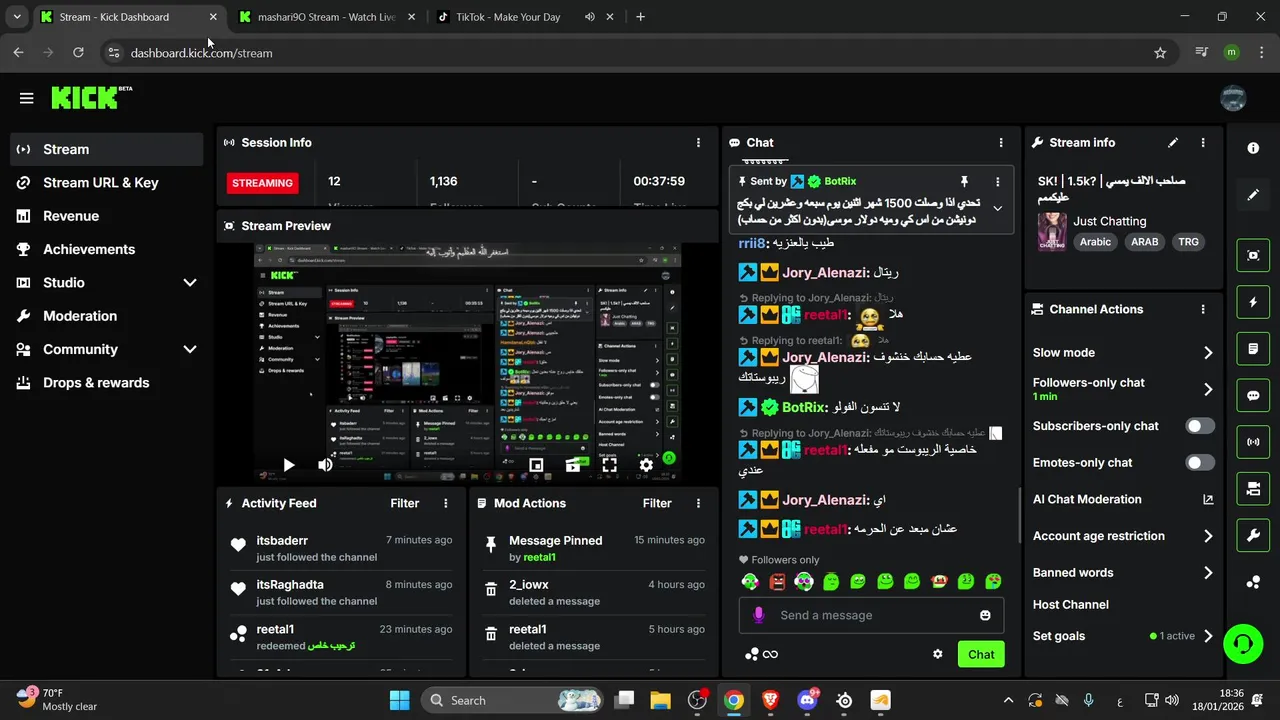Open Drops & rewards in sidebar

(x=106, y=383)
